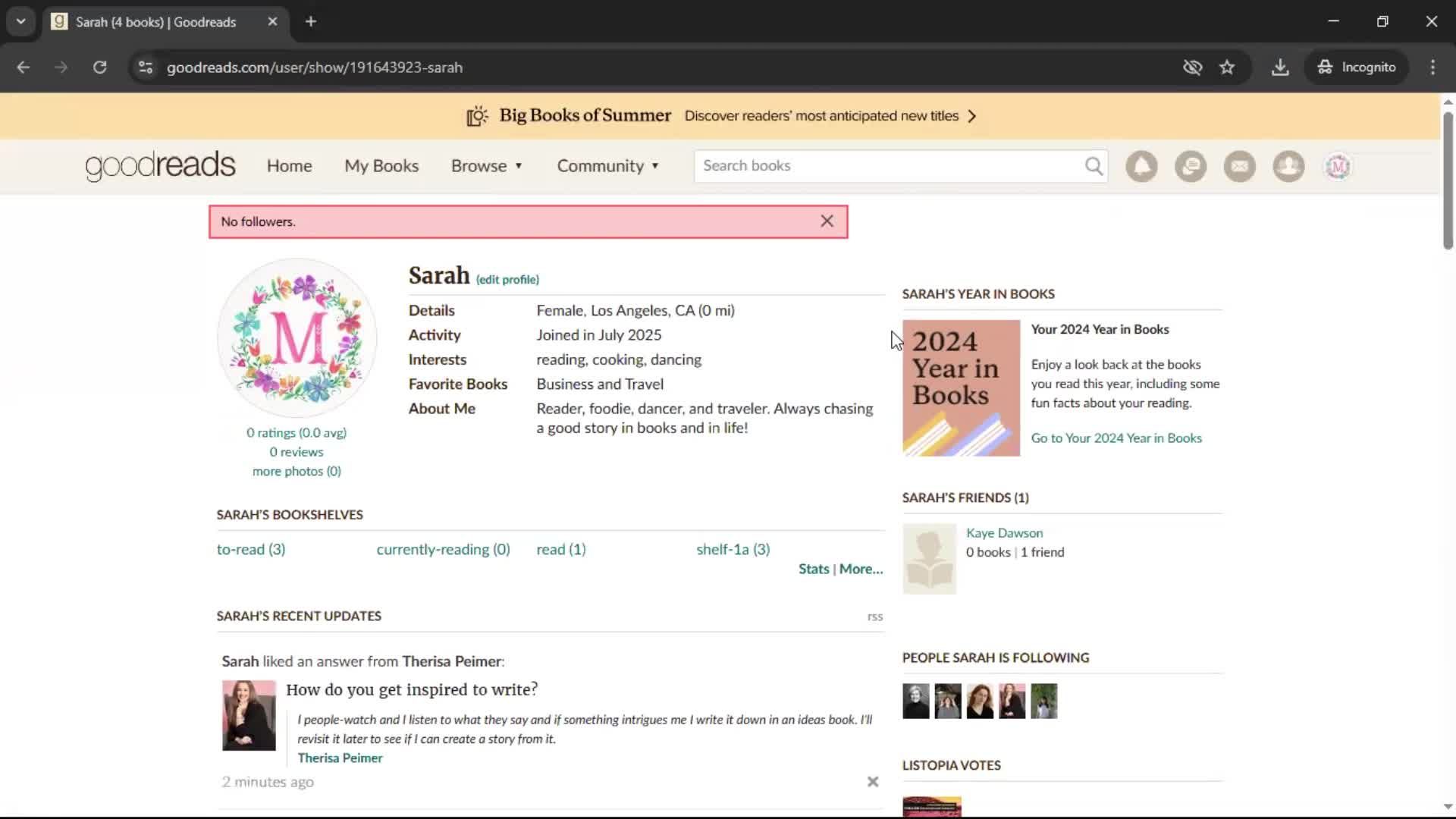Open browser downloads icon
The image size is (1456, 819).
[1280, 67]
